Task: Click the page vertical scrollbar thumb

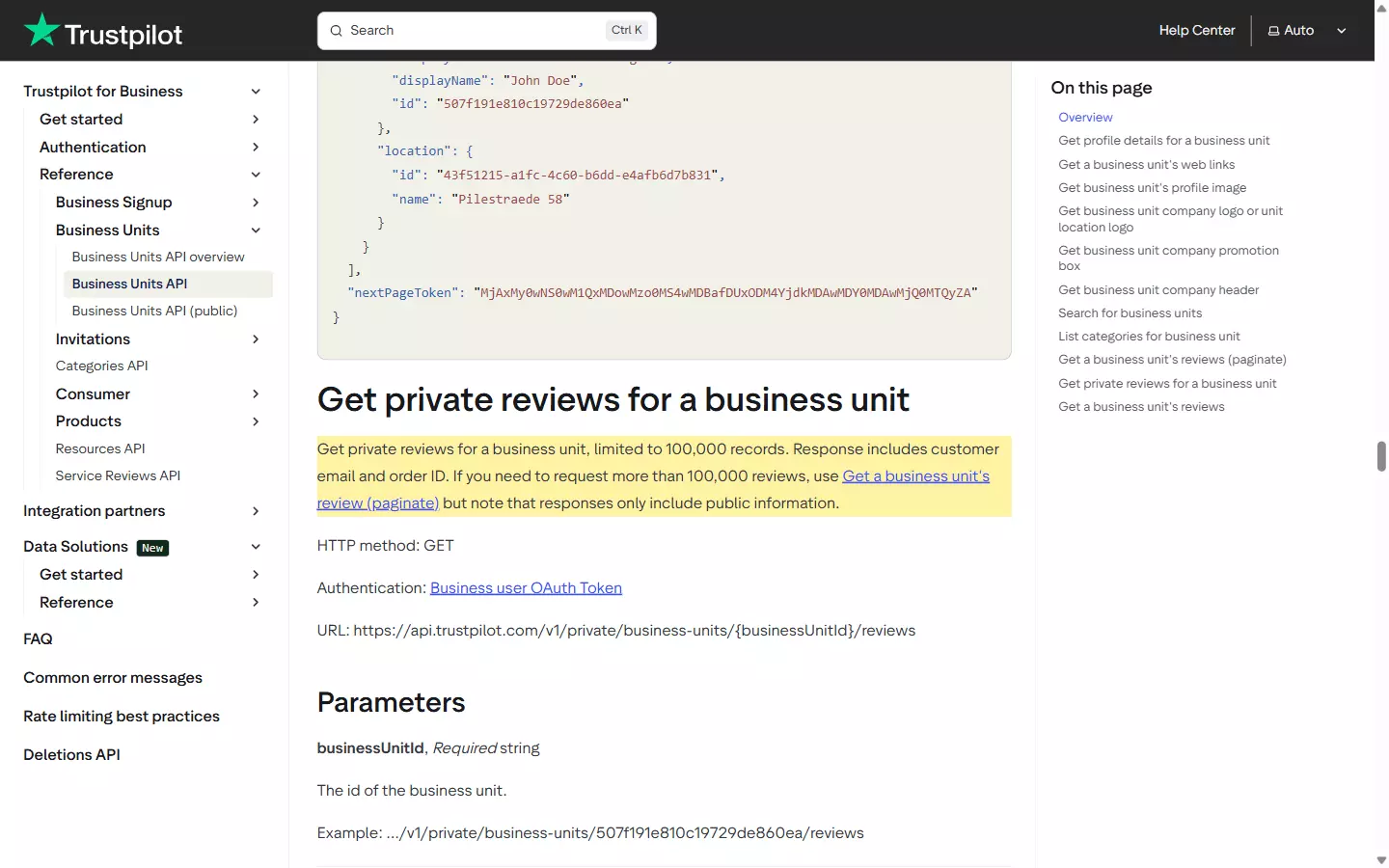Action: point(1381,456)
